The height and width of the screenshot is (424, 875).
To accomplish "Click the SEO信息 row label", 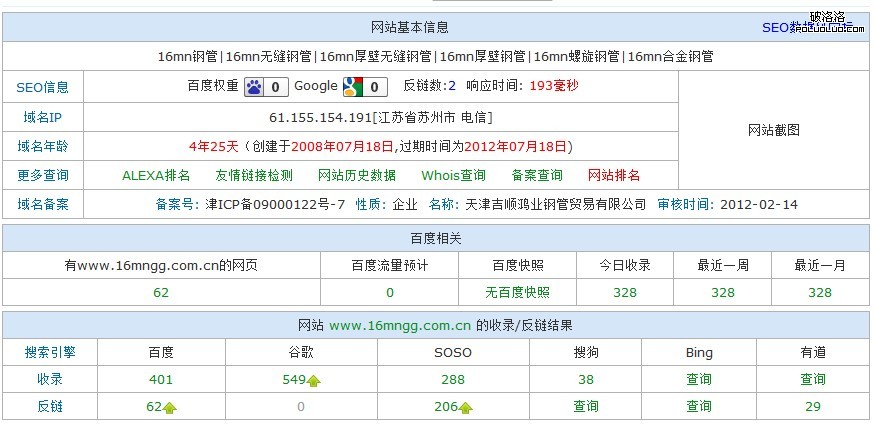I will pyautogui.click(x=43, y=87).
